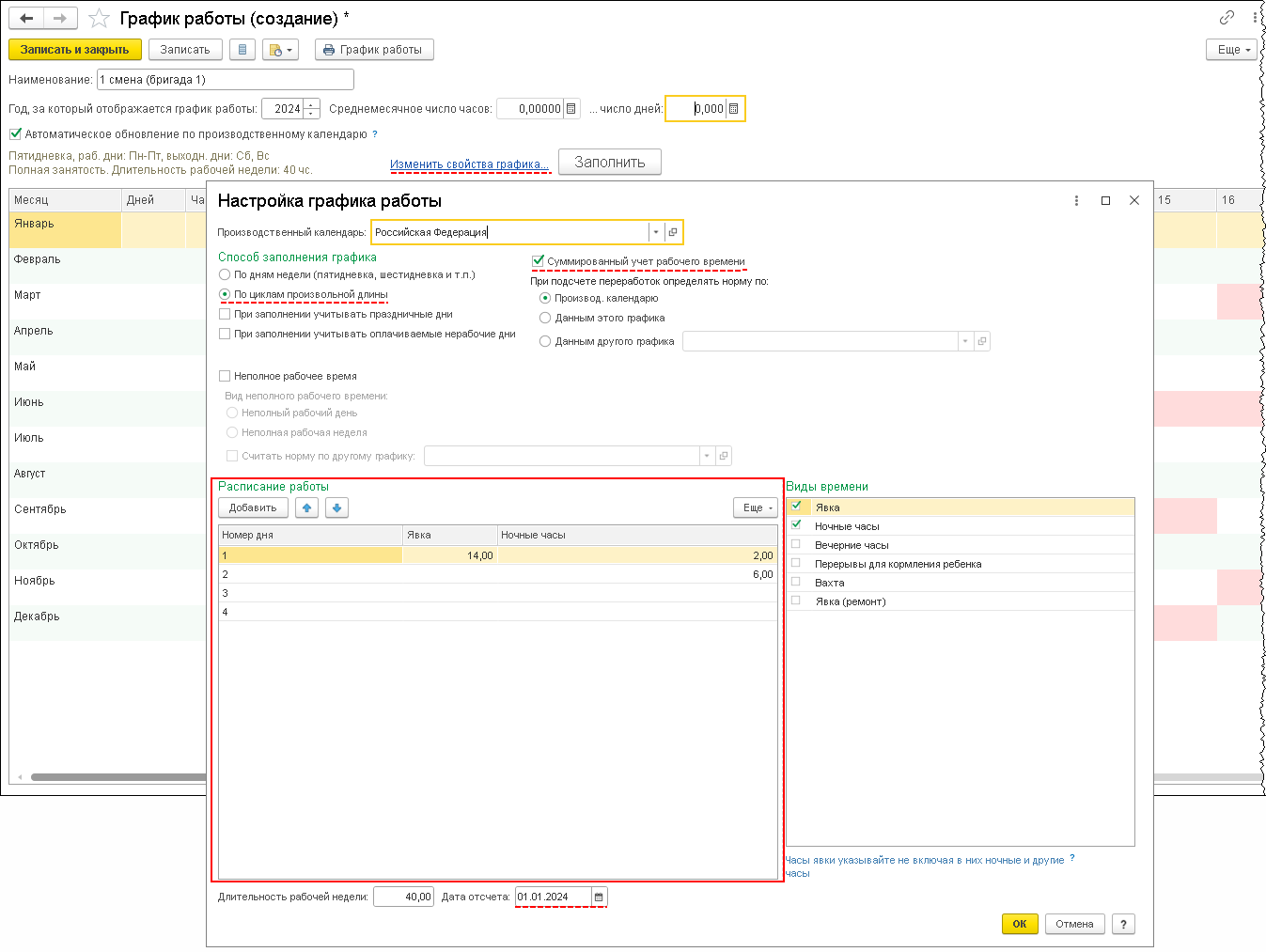Click the Наименование input field
This screenshot has width=1266, height=952.
click(x=226, y=80)
